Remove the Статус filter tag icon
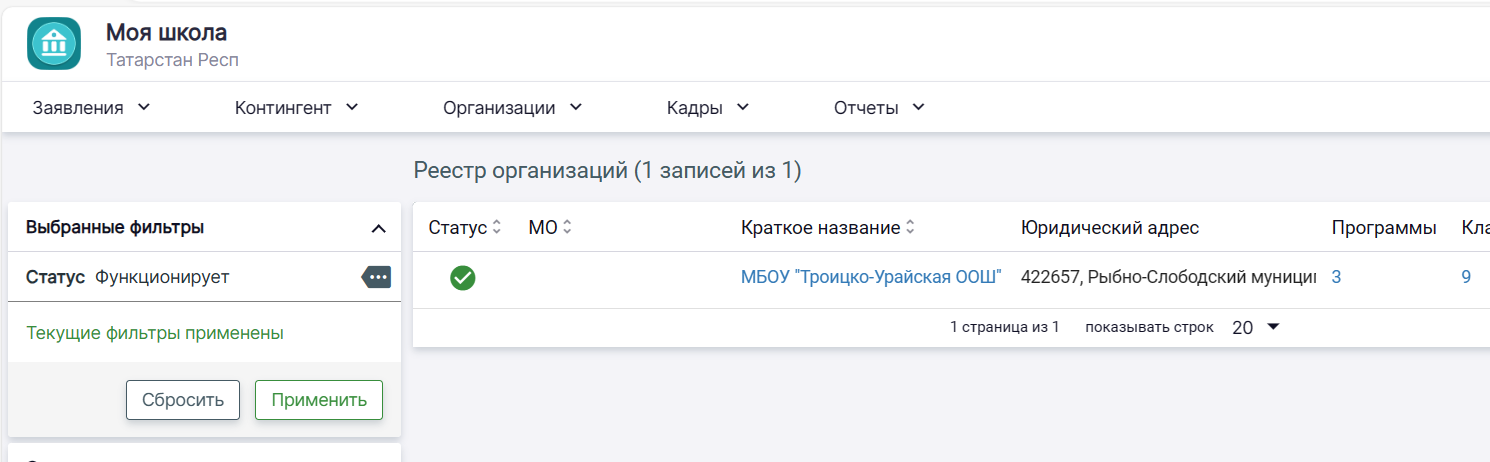 click(x=376, y=278)
